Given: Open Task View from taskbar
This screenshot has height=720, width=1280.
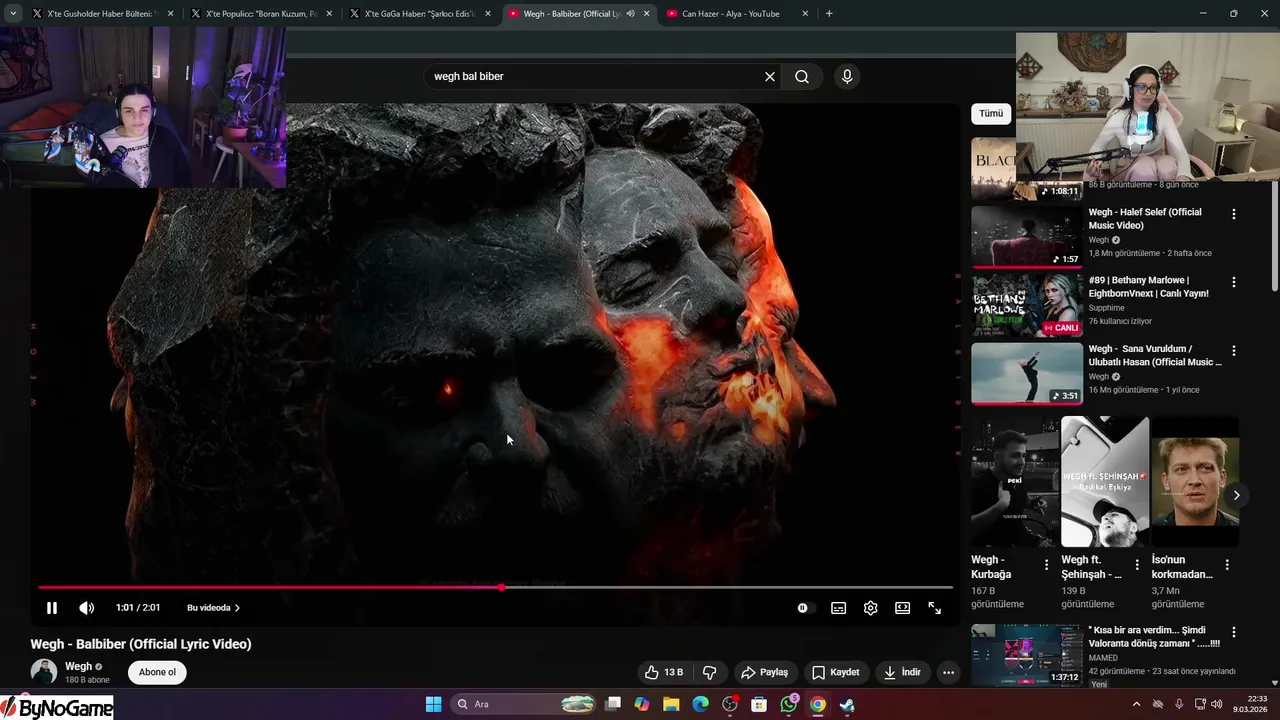Looking at the screenshot, I should [x=614, y=704].
